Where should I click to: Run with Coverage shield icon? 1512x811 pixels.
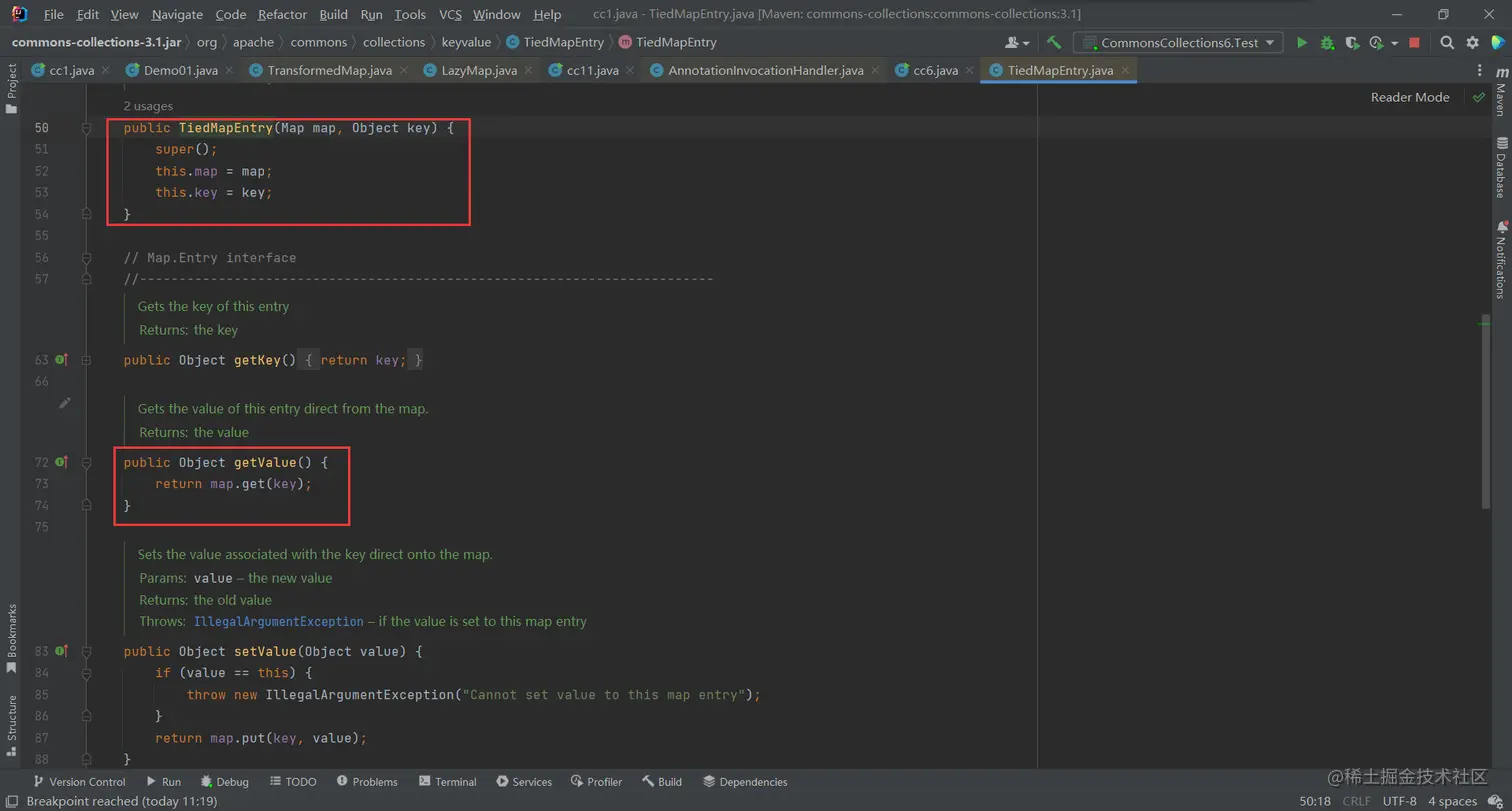pos(1352,43)
